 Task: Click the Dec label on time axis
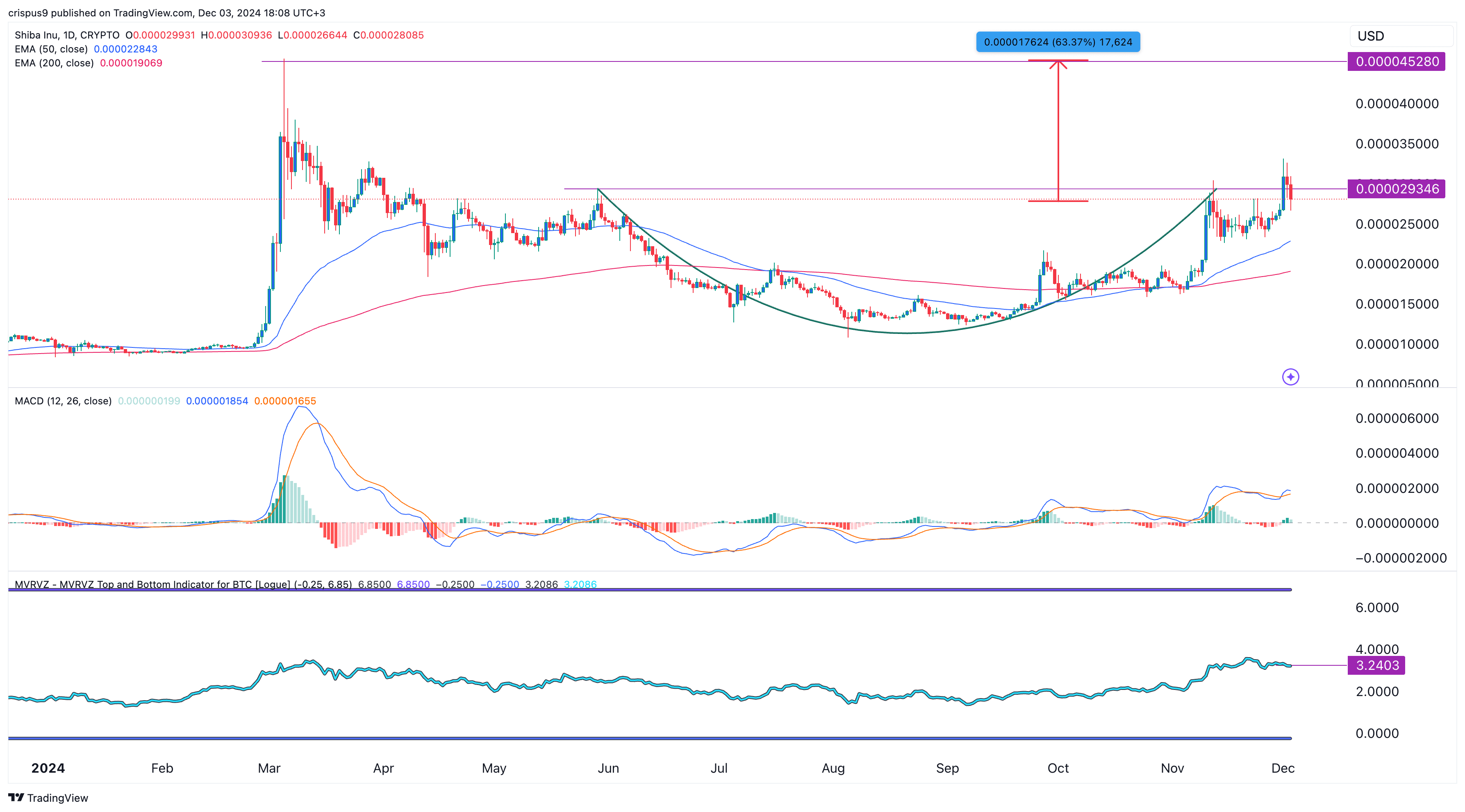[x=1283, y=768]
